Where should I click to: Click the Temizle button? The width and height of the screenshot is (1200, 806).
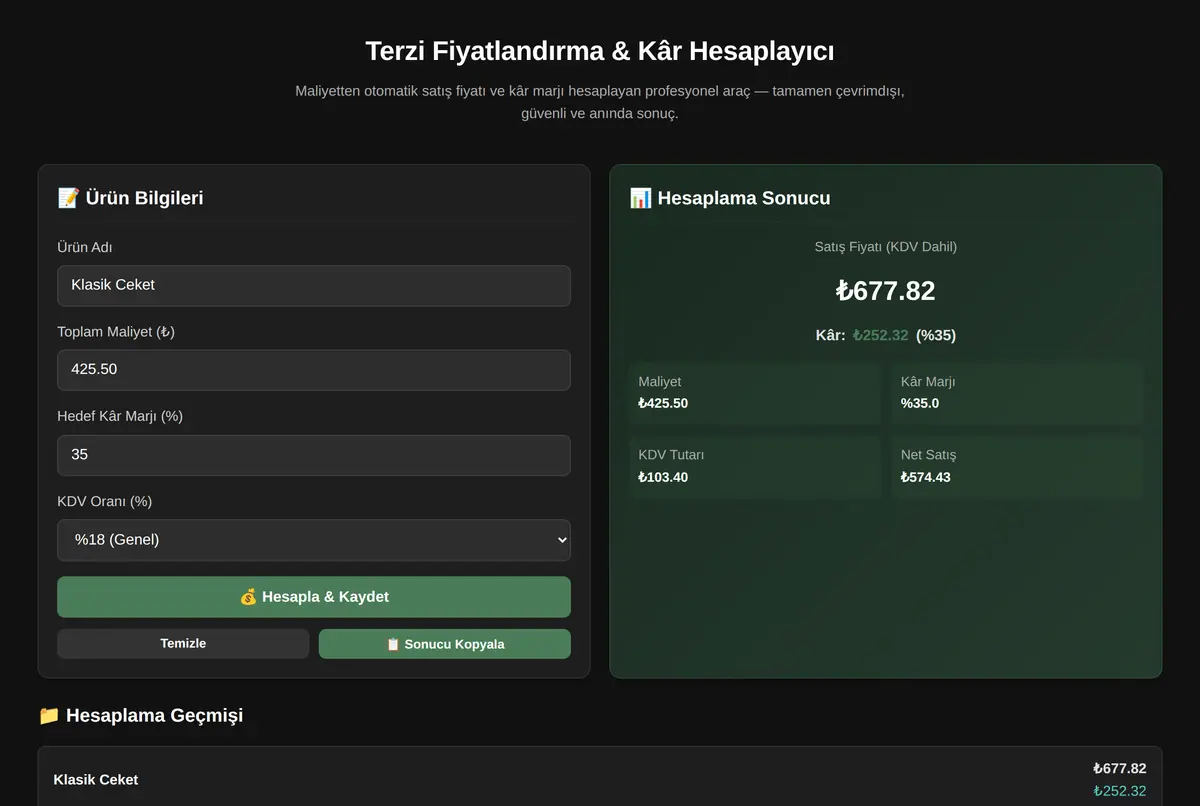[183, 643]
